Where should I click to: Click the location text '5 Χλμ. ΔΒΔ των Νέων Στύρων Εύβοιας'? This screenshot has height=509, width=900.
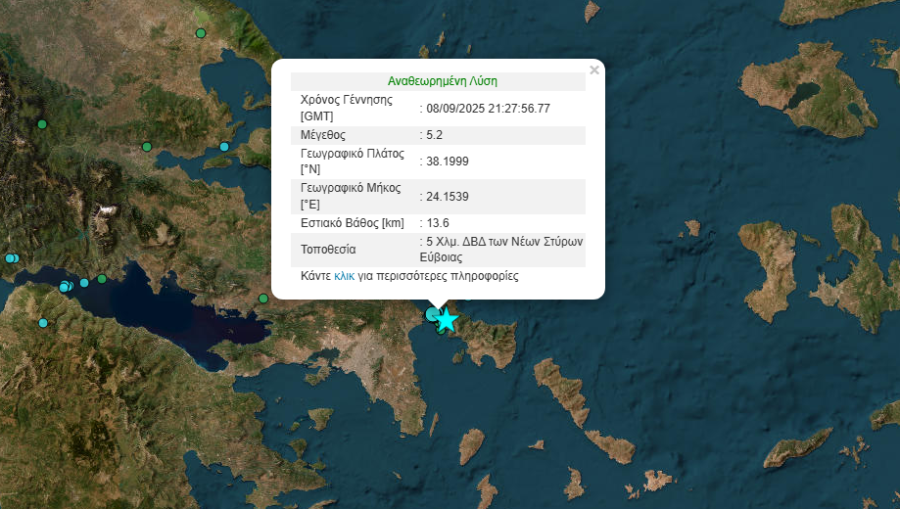501,249
